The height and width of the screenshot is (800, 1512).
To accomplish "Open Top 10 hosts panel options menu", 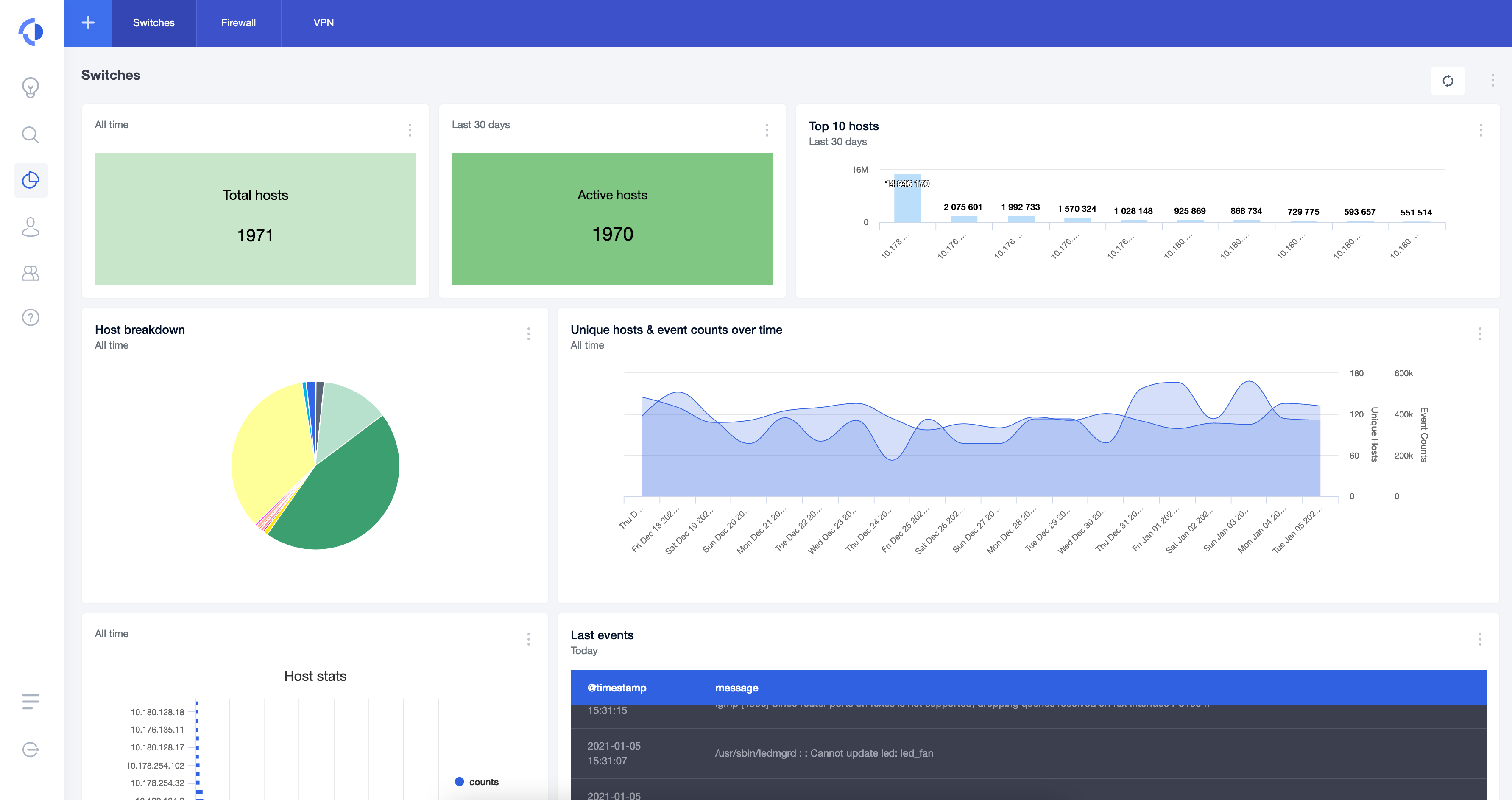I will coord(1480,130).
